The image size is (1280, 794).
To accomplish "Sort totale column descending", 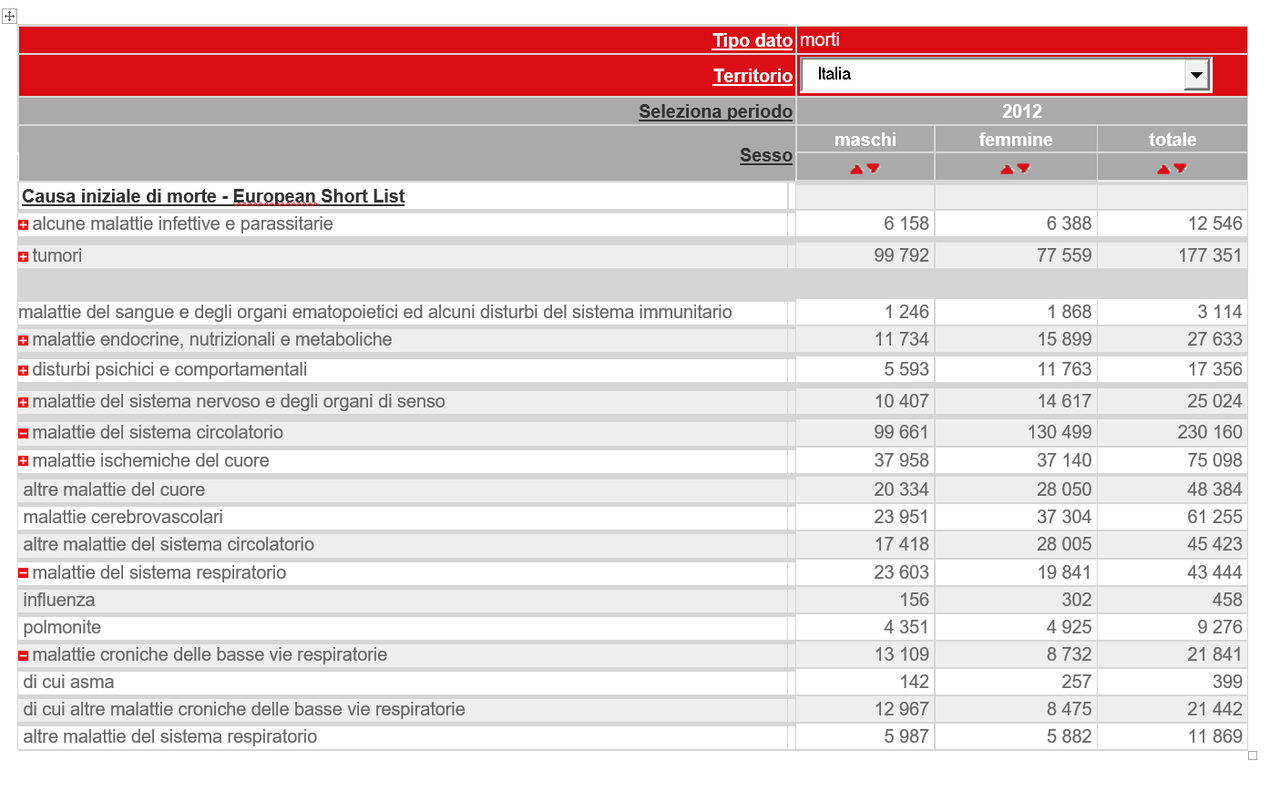I will click(1180, 169).
